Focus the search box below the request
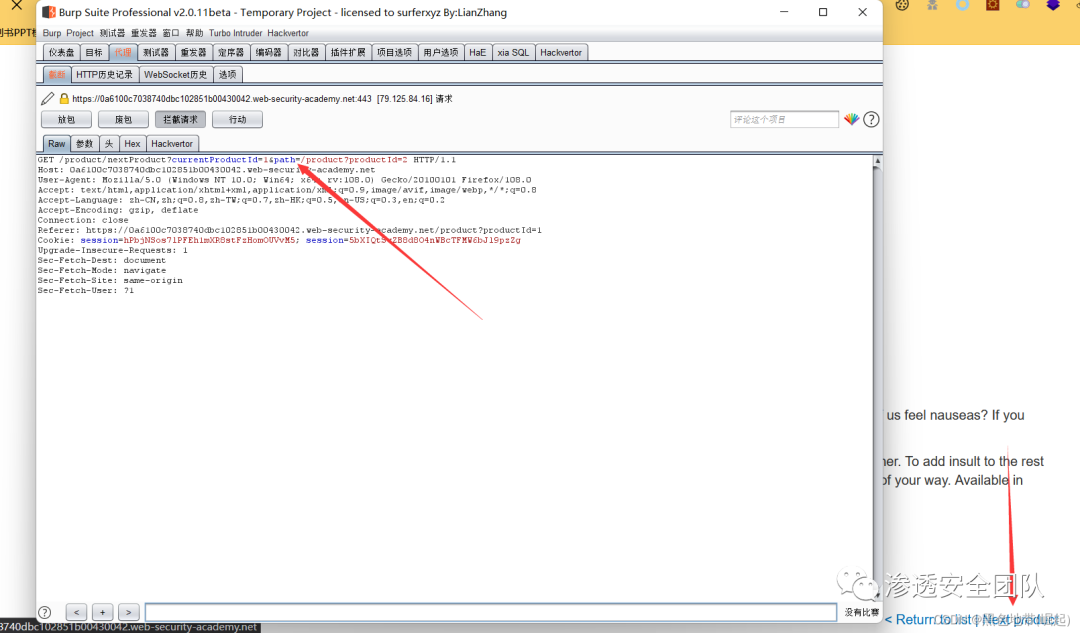The width and height of the screenshot is (1080, 633). click(491, 612)
